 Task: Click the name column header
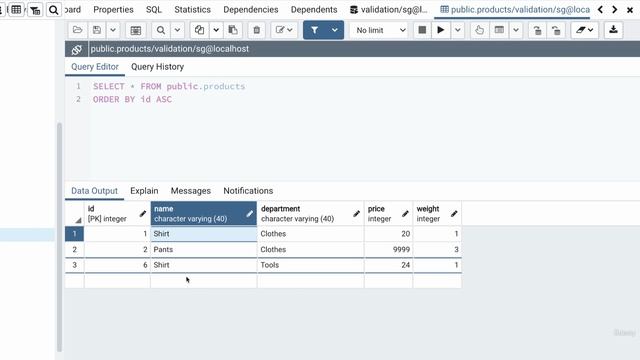(204, 213)
